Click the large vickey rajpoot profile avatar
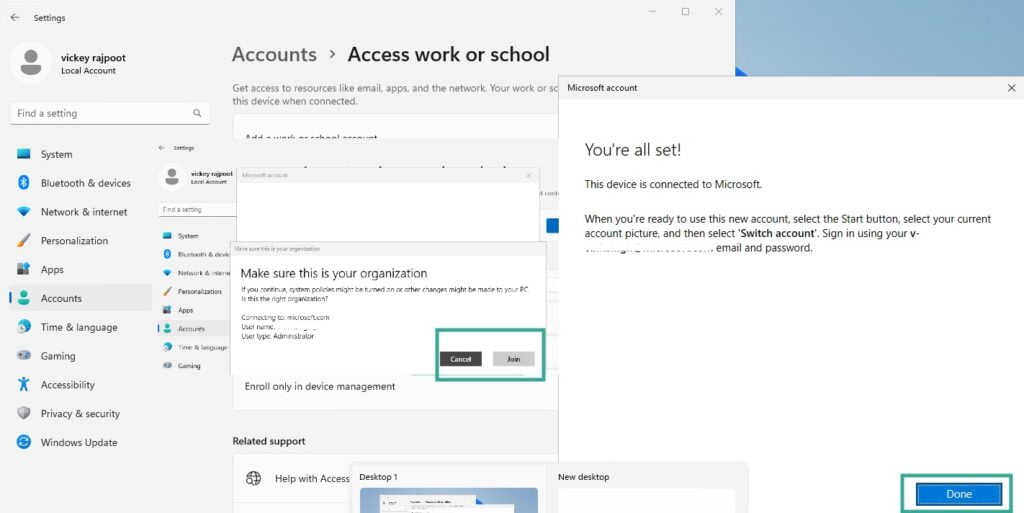Viewport: 1024px width, 513px height. (31, 63)
